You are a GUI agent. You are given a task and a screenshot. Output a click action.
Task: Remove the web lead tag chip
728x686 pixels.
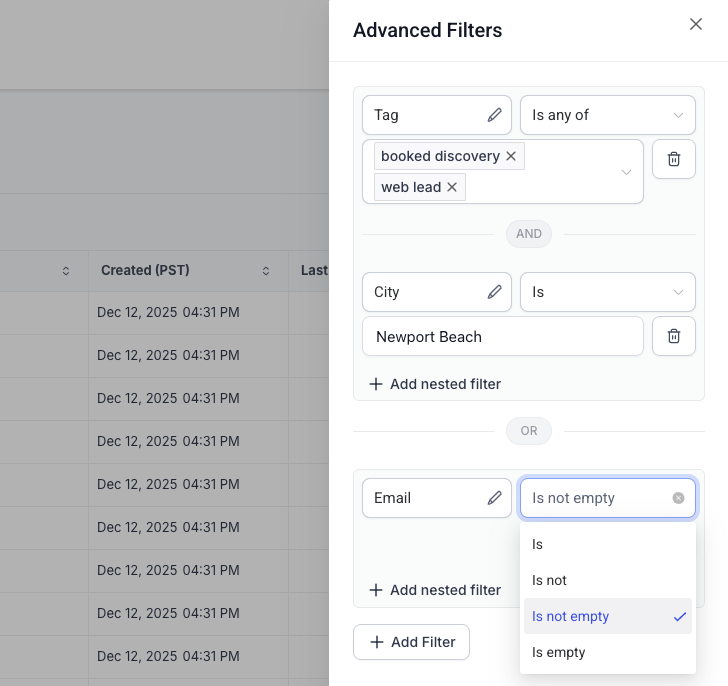point(452,187)
